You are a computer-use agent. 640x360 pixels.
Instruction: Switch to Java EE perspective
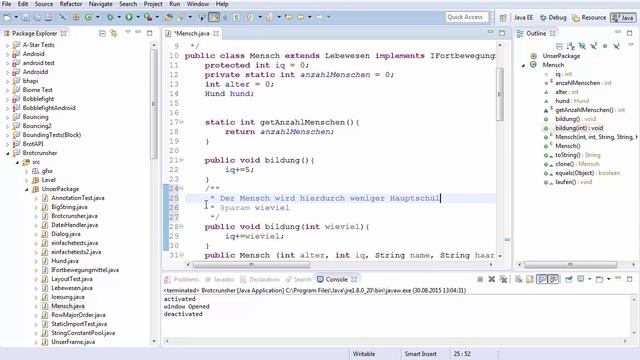tap(523, 18)
